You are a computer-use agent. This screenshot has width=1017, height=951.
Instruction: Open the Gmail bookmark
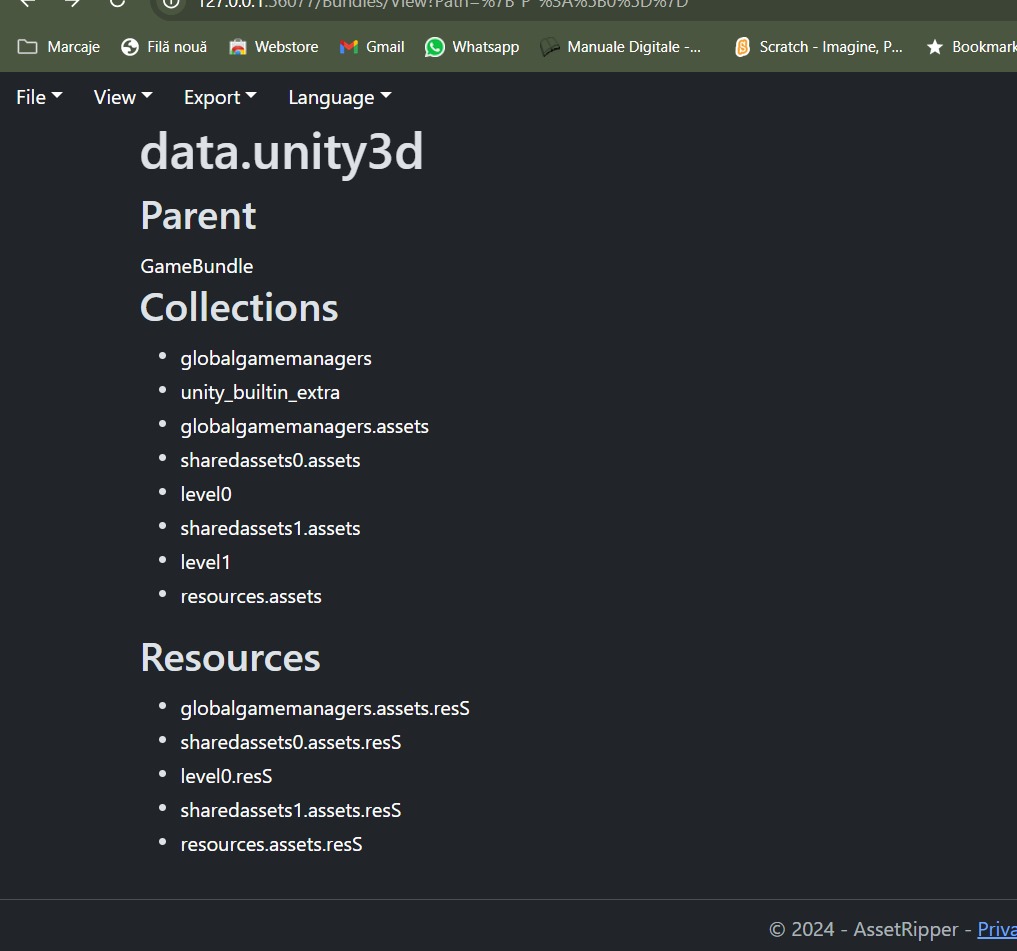[x=372, y=47]
